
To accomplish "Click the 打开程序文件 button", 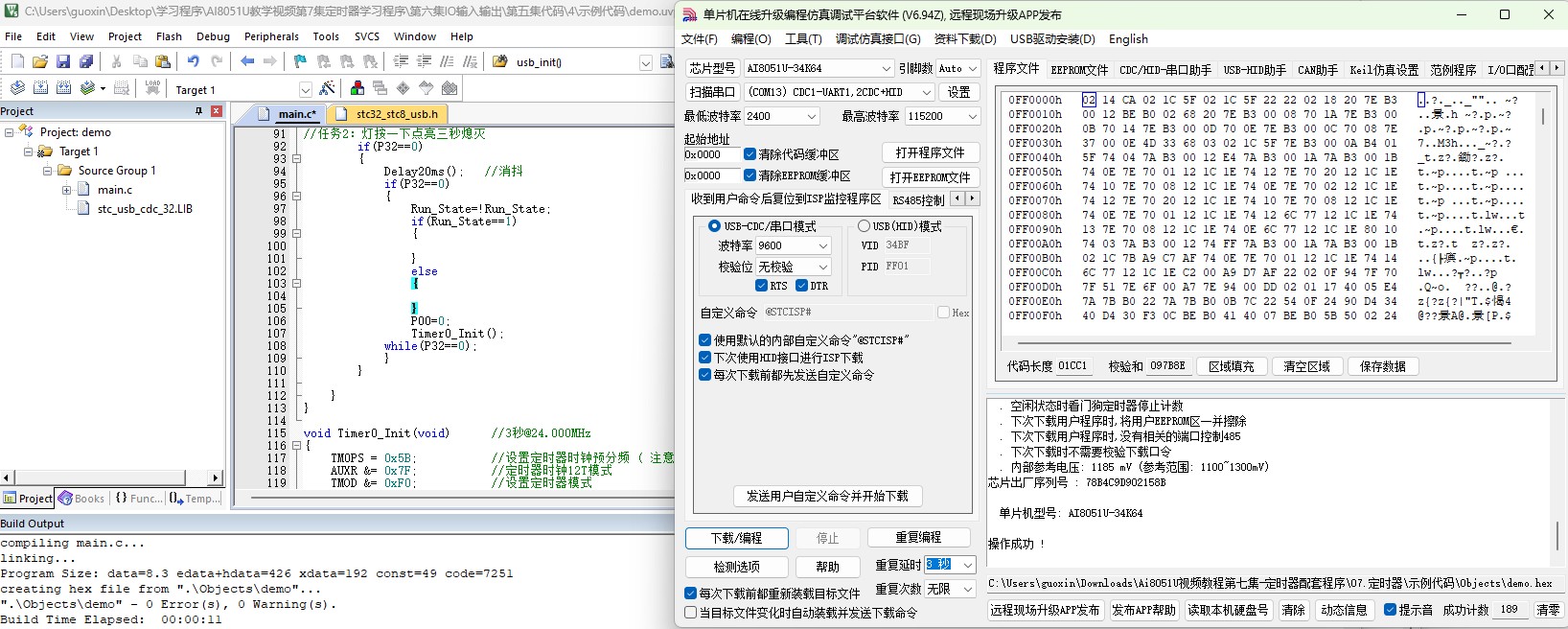I will click(x=930, y=153).
